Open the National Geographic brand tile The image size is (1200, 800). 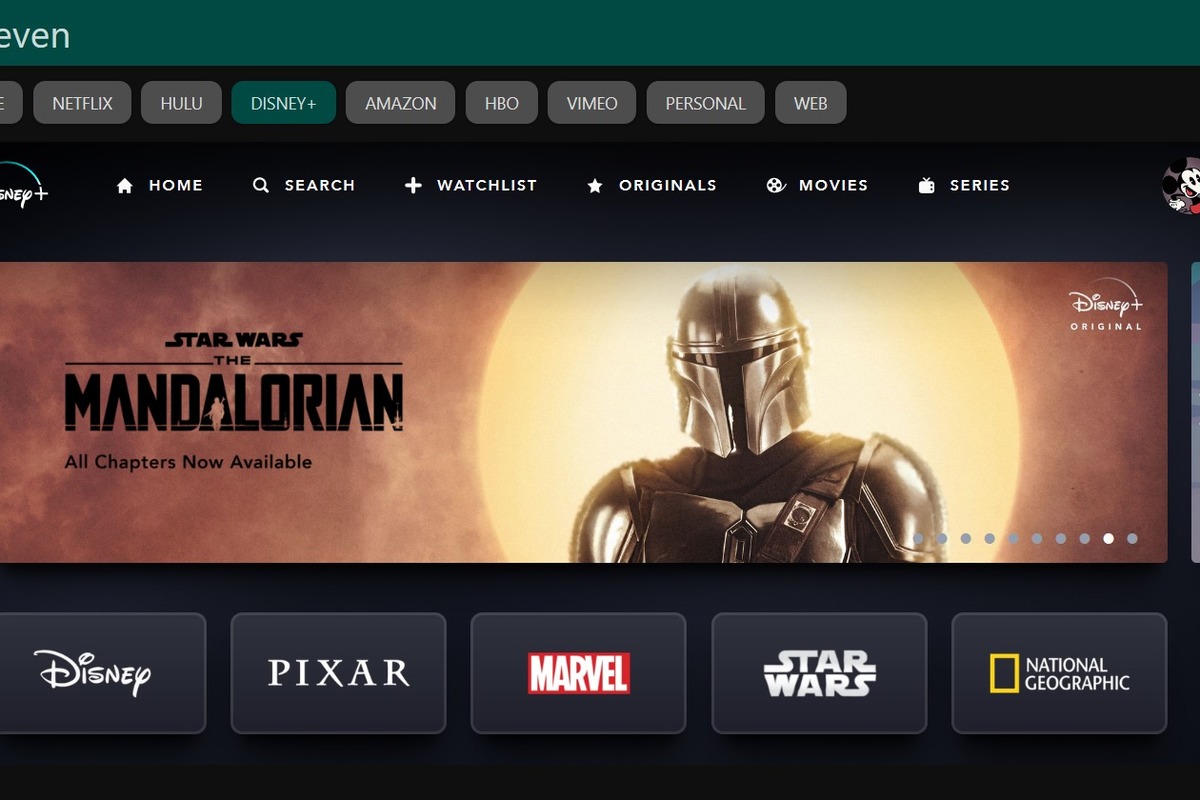click(1059, 673)
